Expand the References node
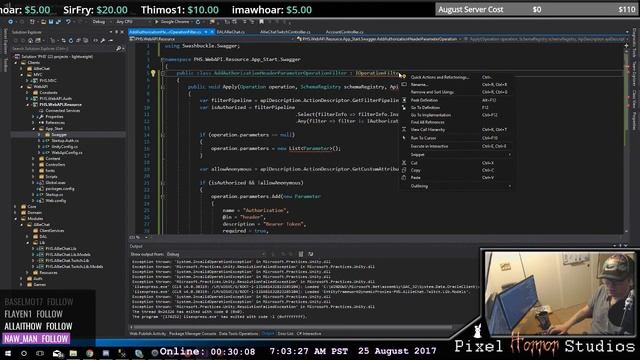Image resolution: width=640 pixels, height=360 pixels. (33, 122)
